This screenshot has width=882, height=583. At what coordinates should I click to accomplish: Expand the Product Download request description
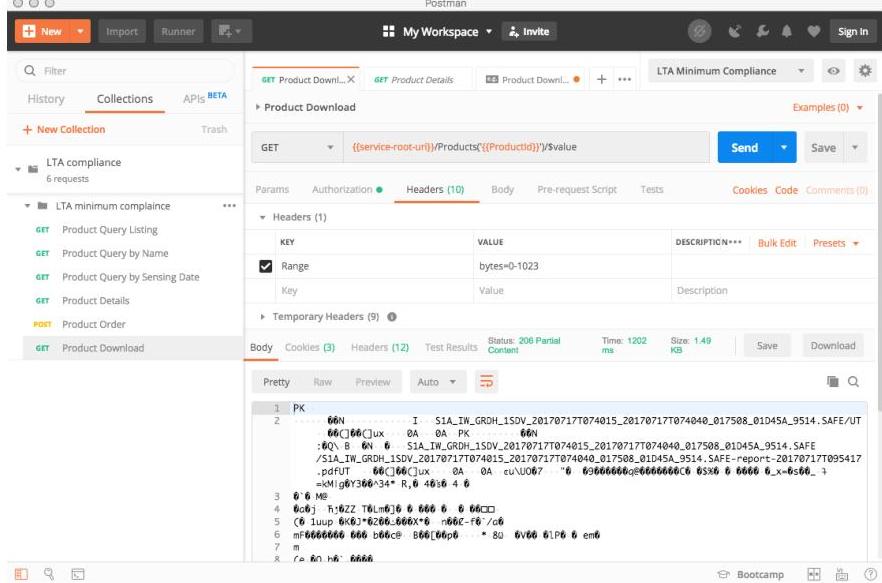point(257,107)
